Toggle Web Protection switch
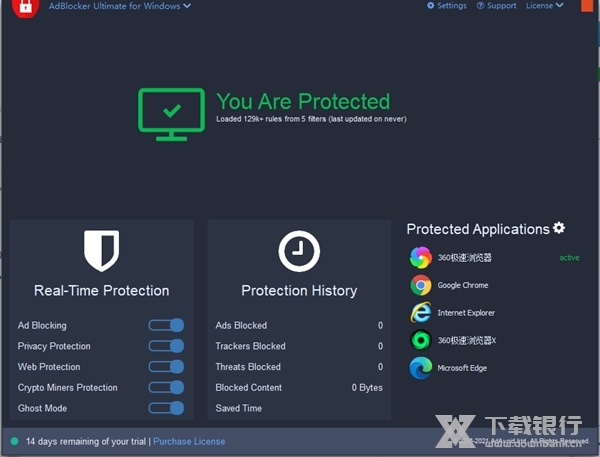Viewport: 600px width, 457px height. coord(166,367)
